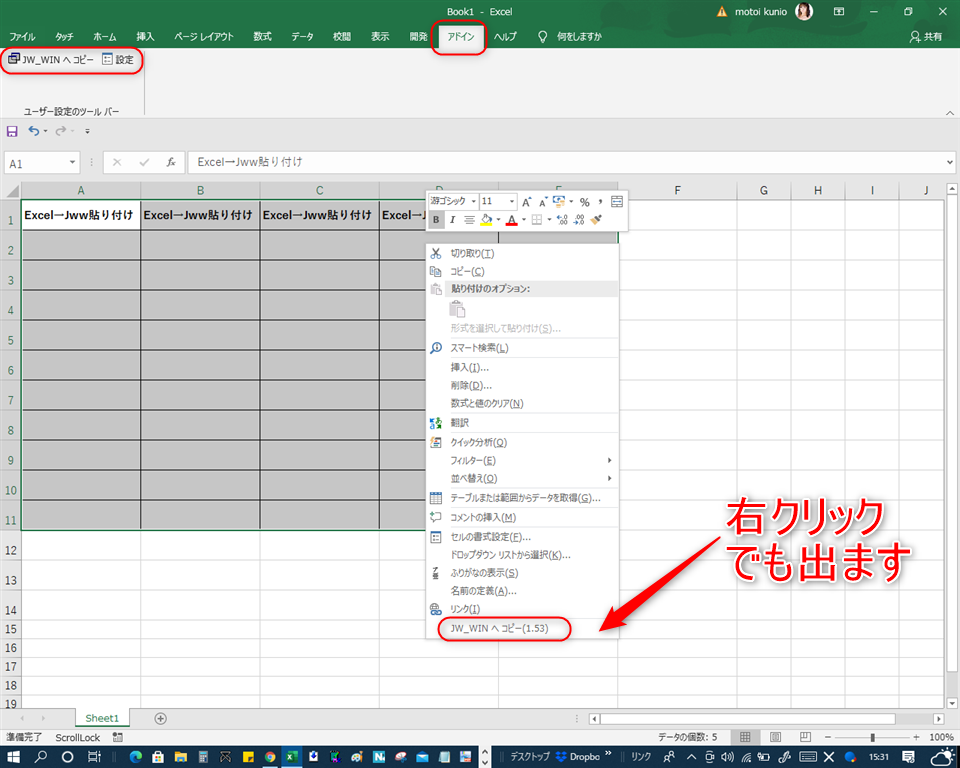The width and height of the screenshot is (960, 768).
Task: Click the 設定 button under the Add-ins ribbon
Action: click(x=116, y=60)
